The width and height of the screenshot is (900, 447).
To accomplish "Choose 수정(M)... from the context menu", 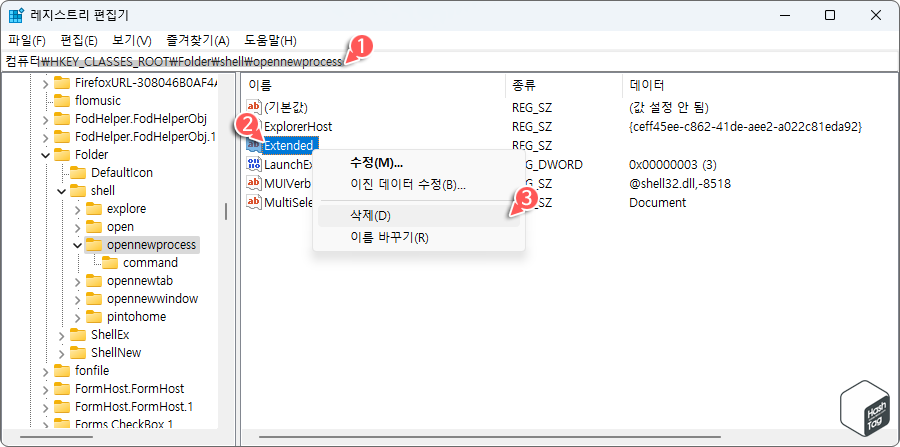I will [x=418, y=163].
